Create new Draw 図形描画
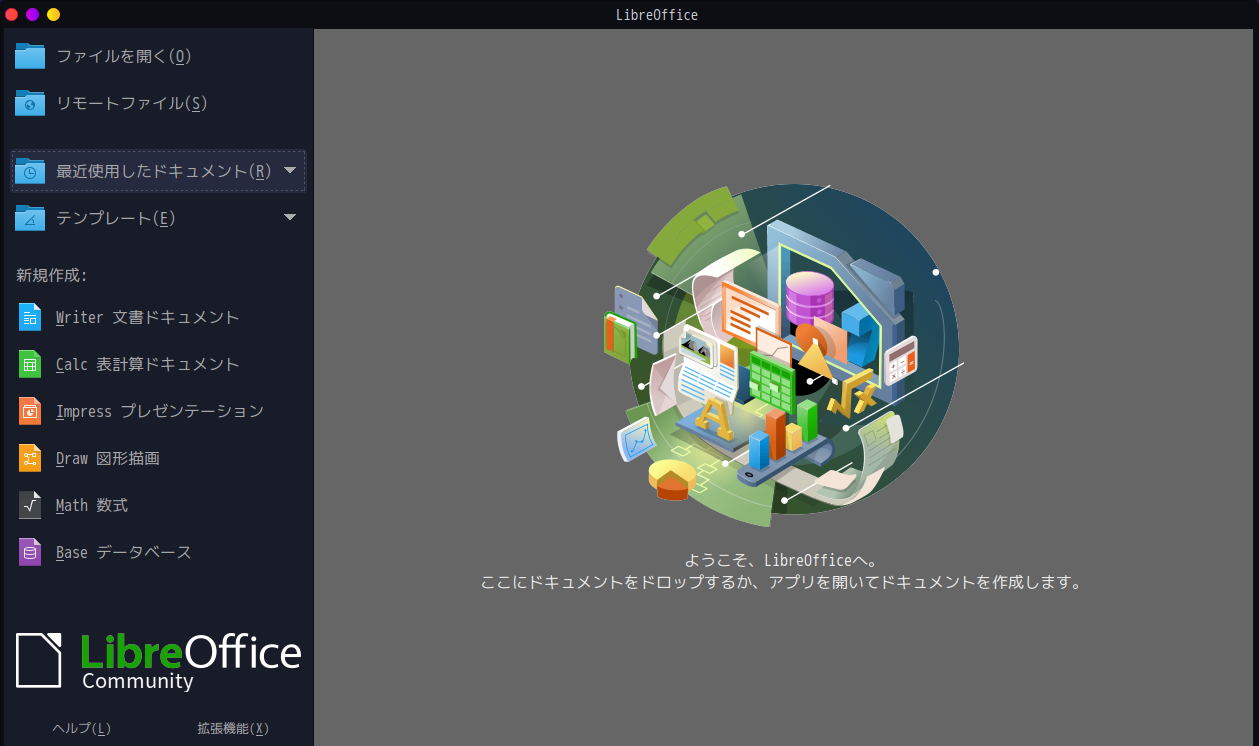Viewport: 1259px width, 746px height. pyautogui.click(x=158, y=458)
